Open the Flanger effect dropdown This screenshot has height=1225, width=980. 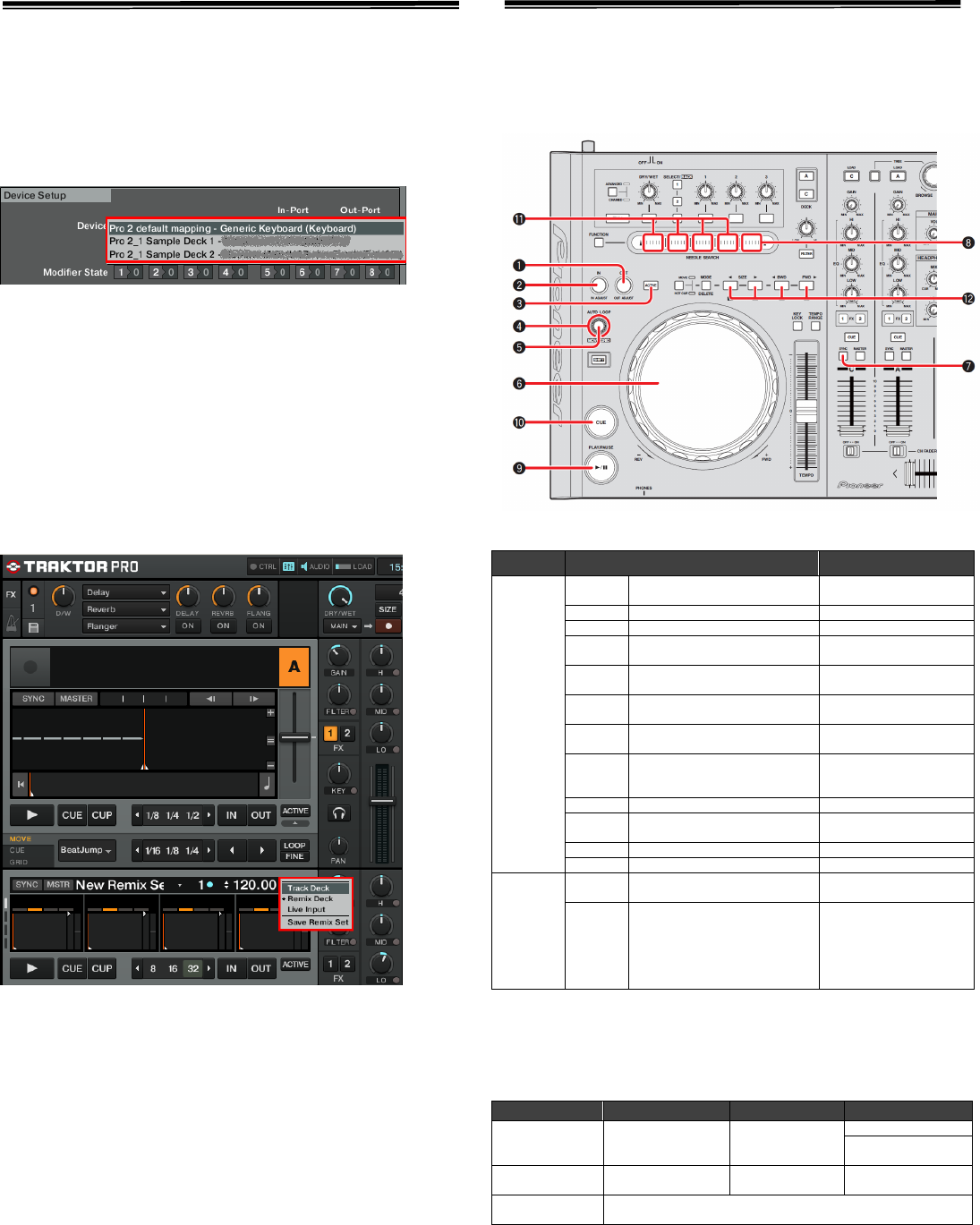coord(126,626)
